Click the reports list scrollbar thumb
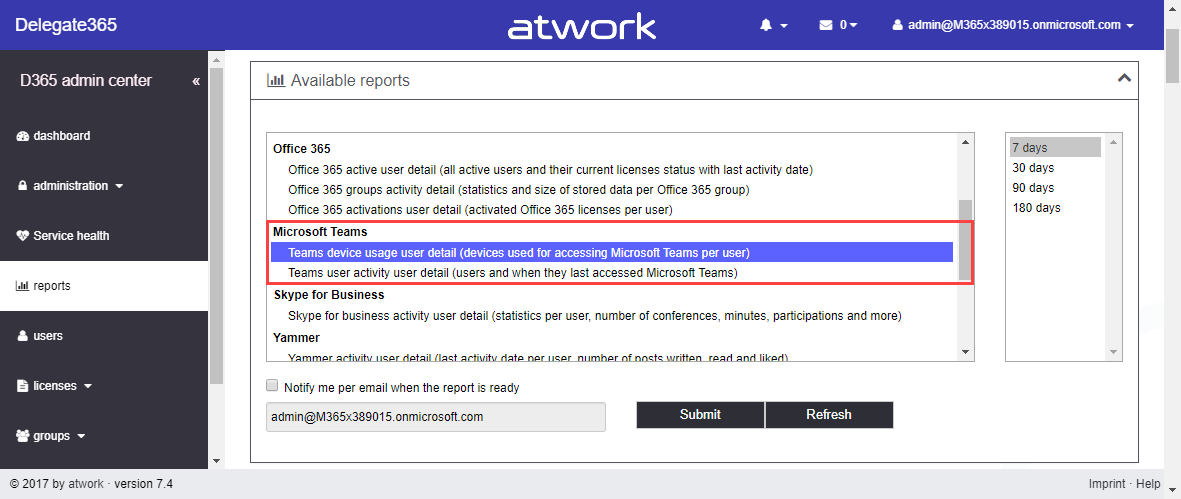 pos(965,240)
